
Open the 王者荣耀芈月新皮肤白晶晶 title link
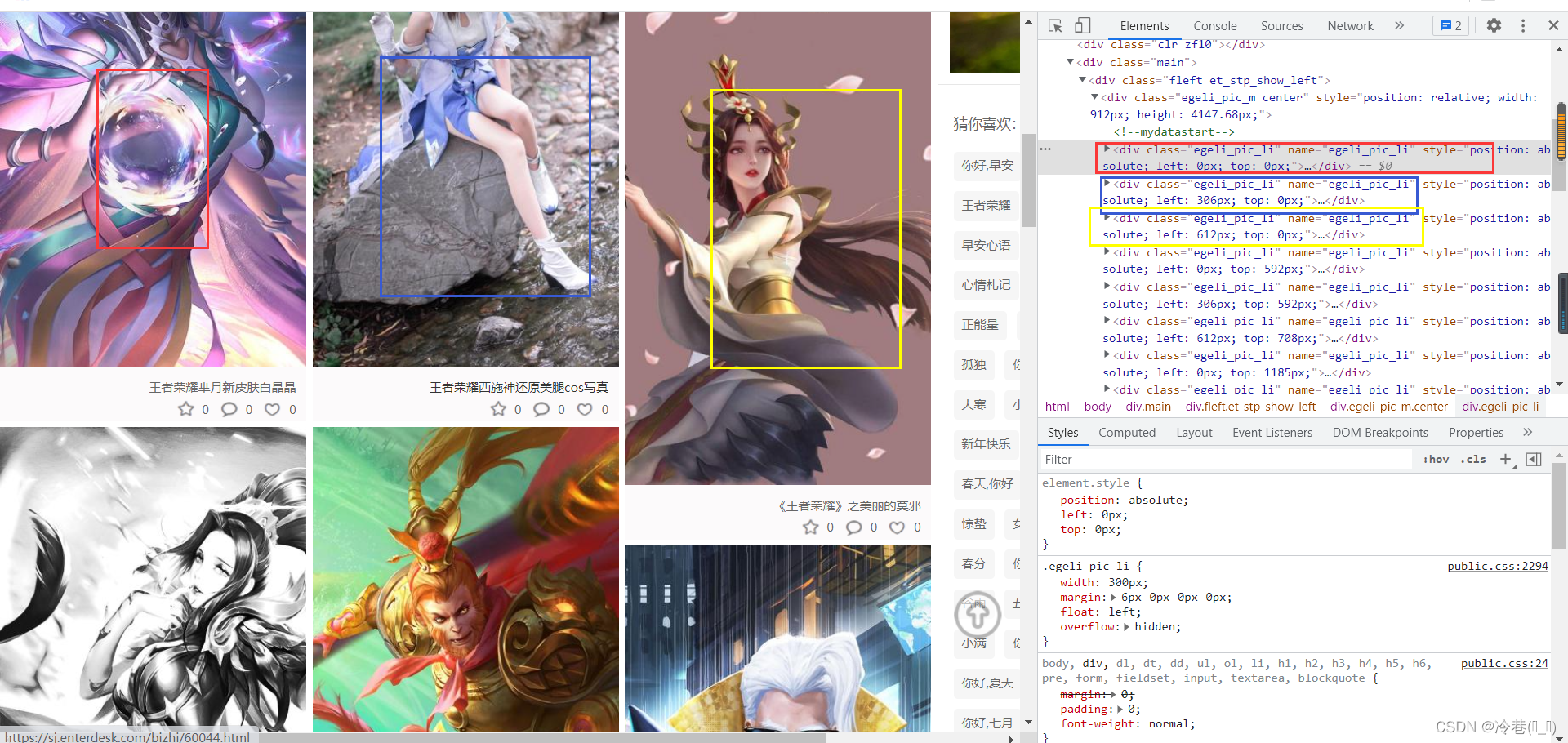tap(222, 387)
